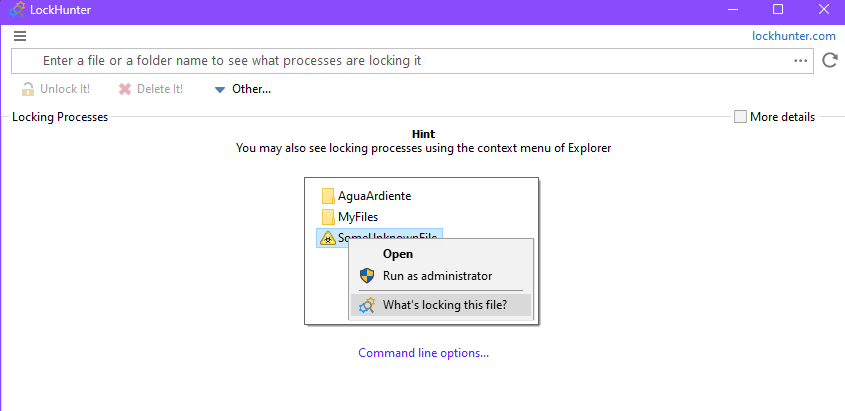Click the Unlock It! button
The height and width of the screenshot is (411, 845).
coord(56,89)
